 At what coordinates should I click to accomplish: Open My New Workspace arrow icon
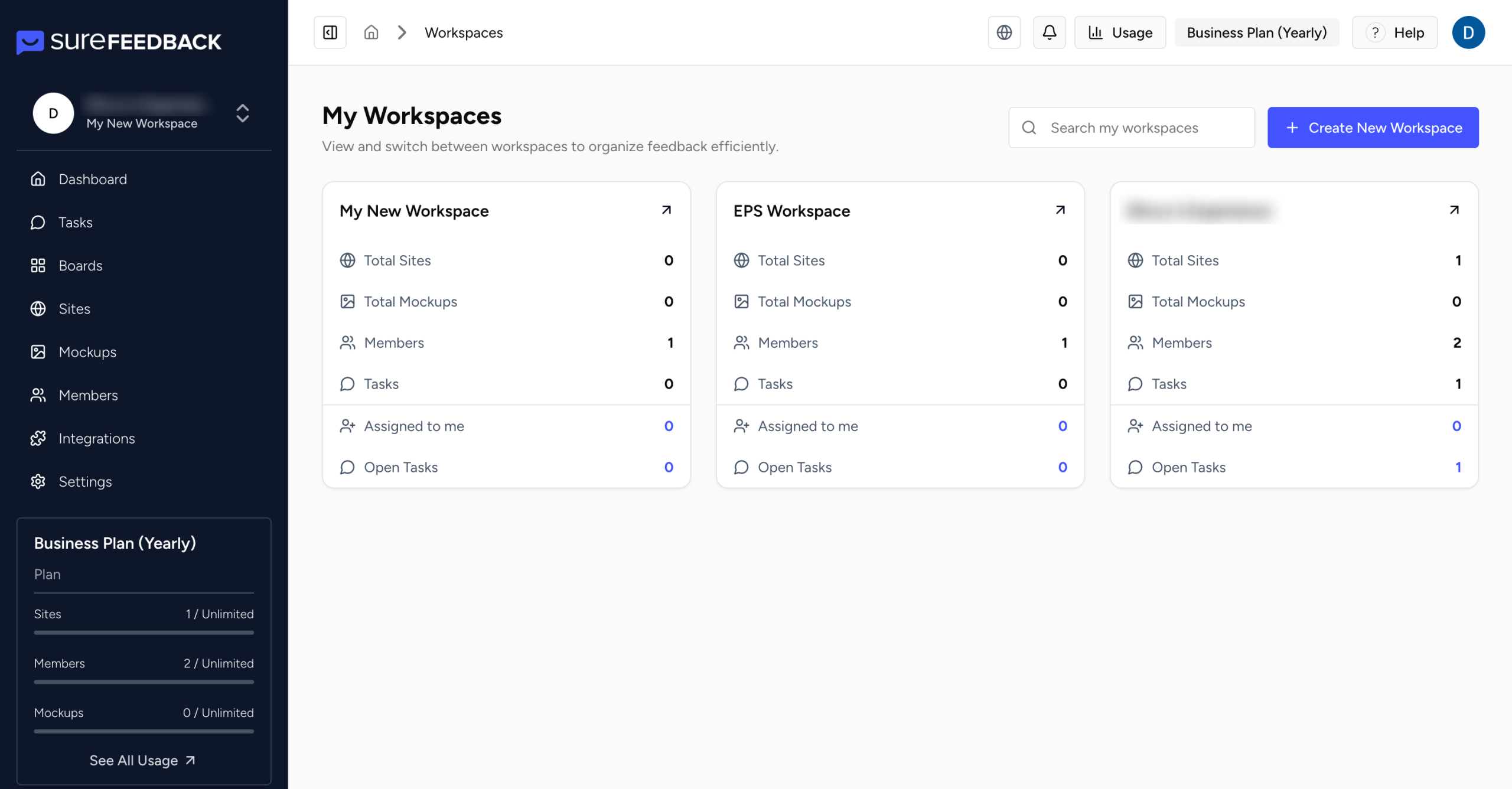666,210
